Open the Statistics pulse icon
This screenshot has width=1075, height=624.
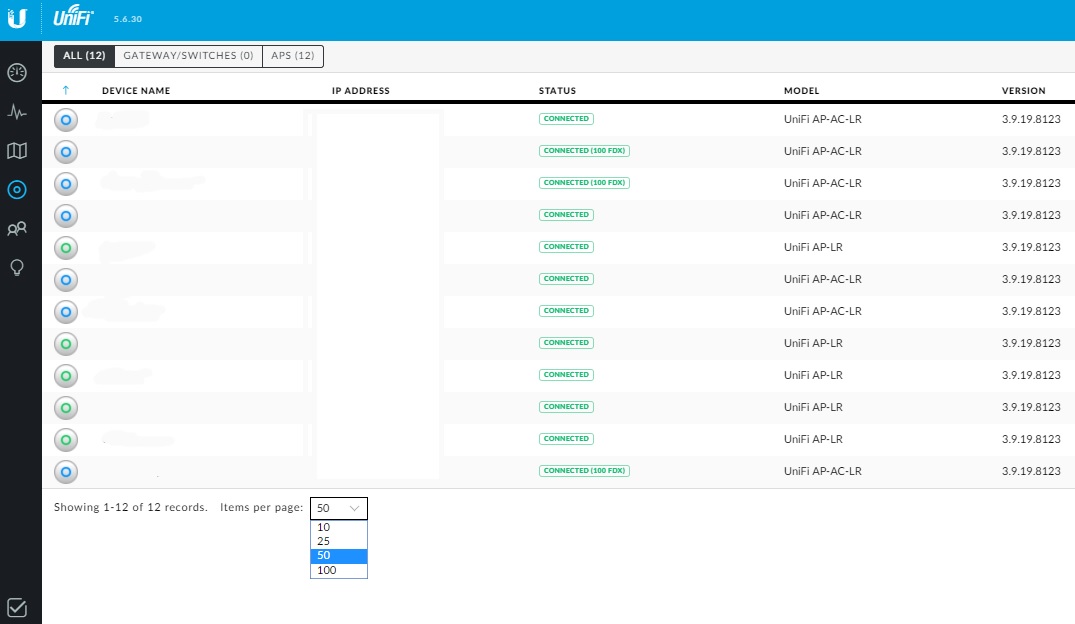[17, 112]
